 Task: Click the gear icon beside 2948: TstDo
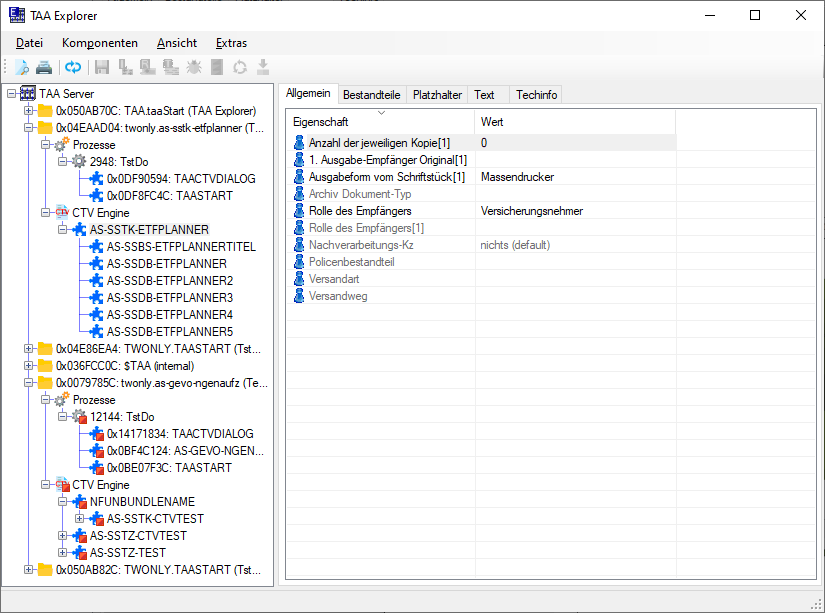click(79, 162)
